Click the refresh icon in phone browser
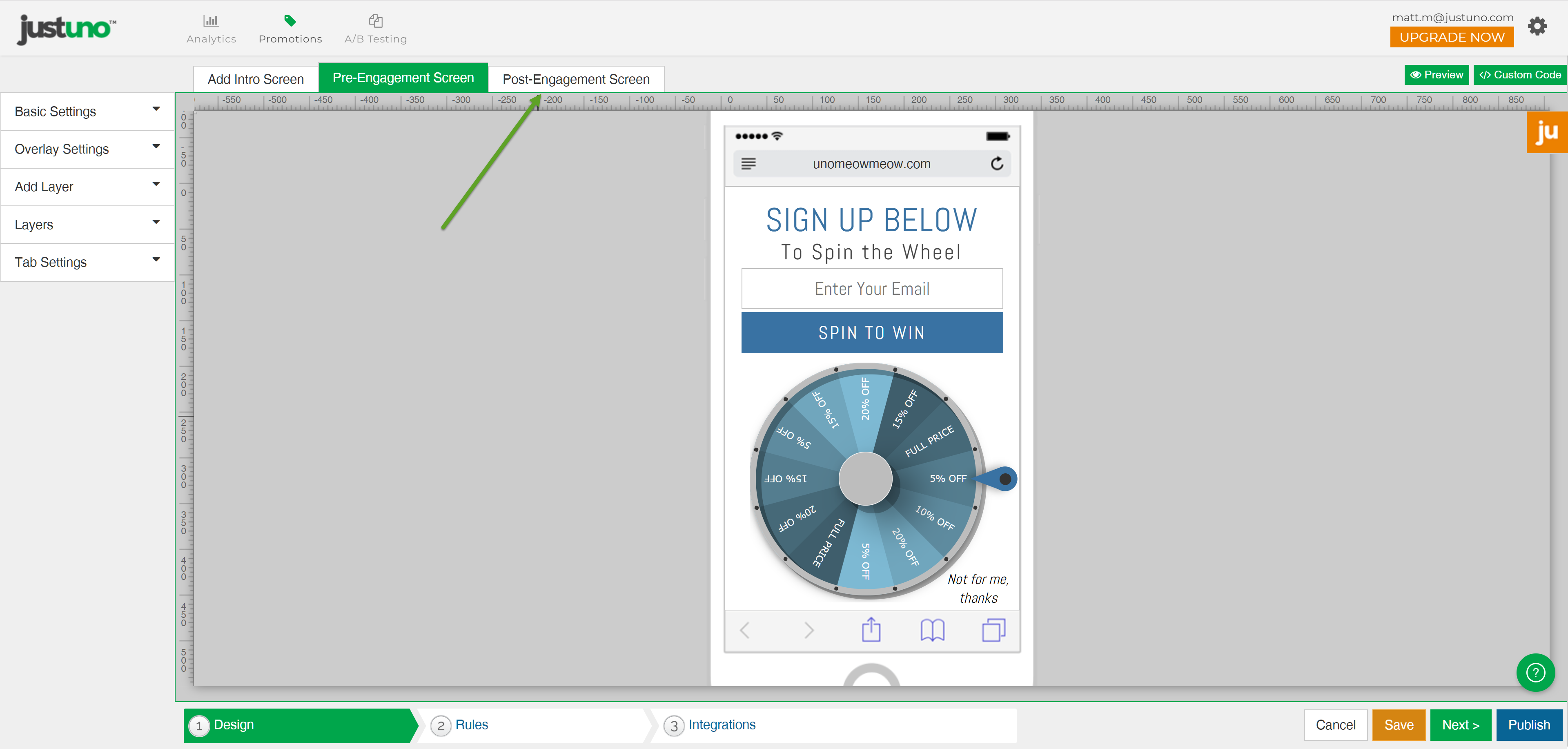Viewport: 1568px width, 749px height. point(996,164)
